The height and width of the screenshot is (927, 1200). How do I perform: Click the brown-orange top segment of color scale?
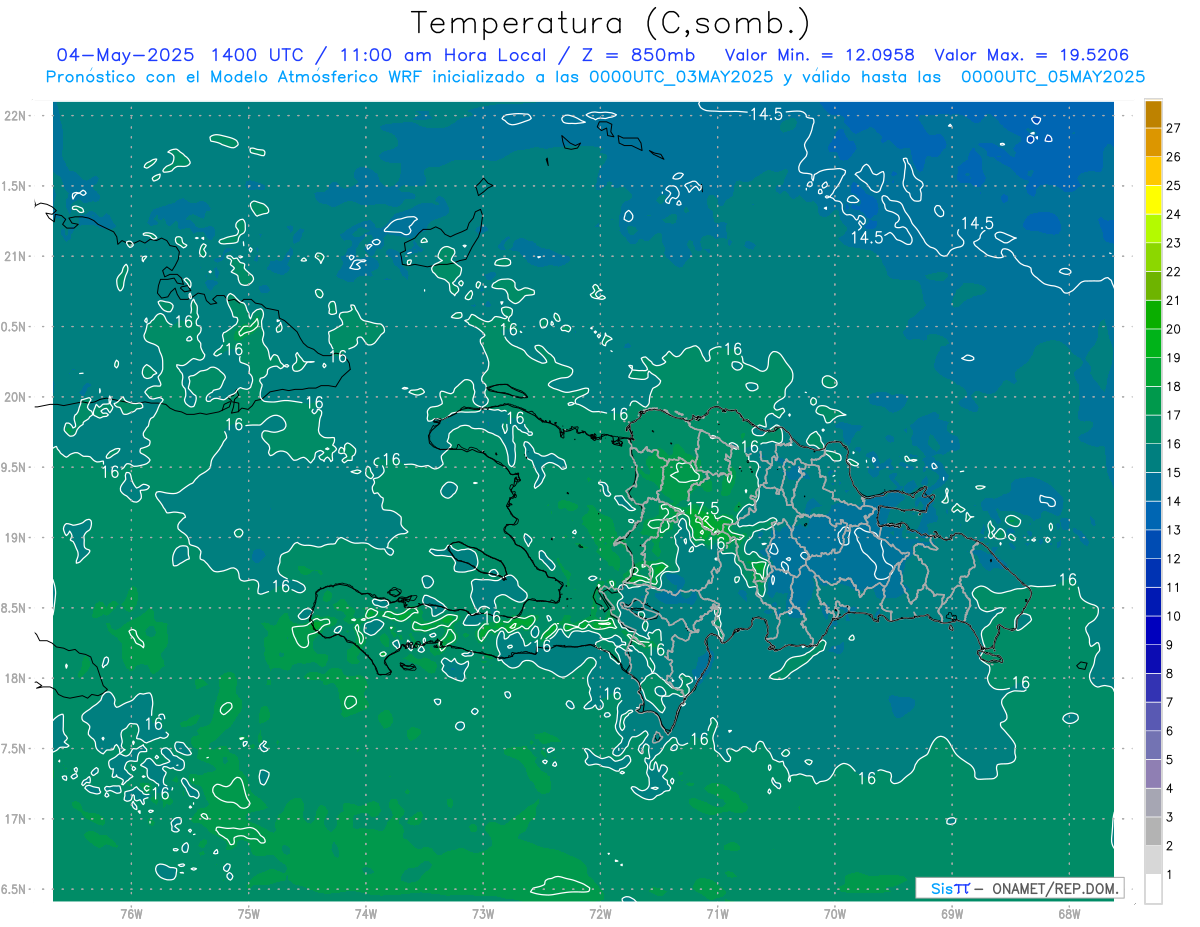(1153, 114)
